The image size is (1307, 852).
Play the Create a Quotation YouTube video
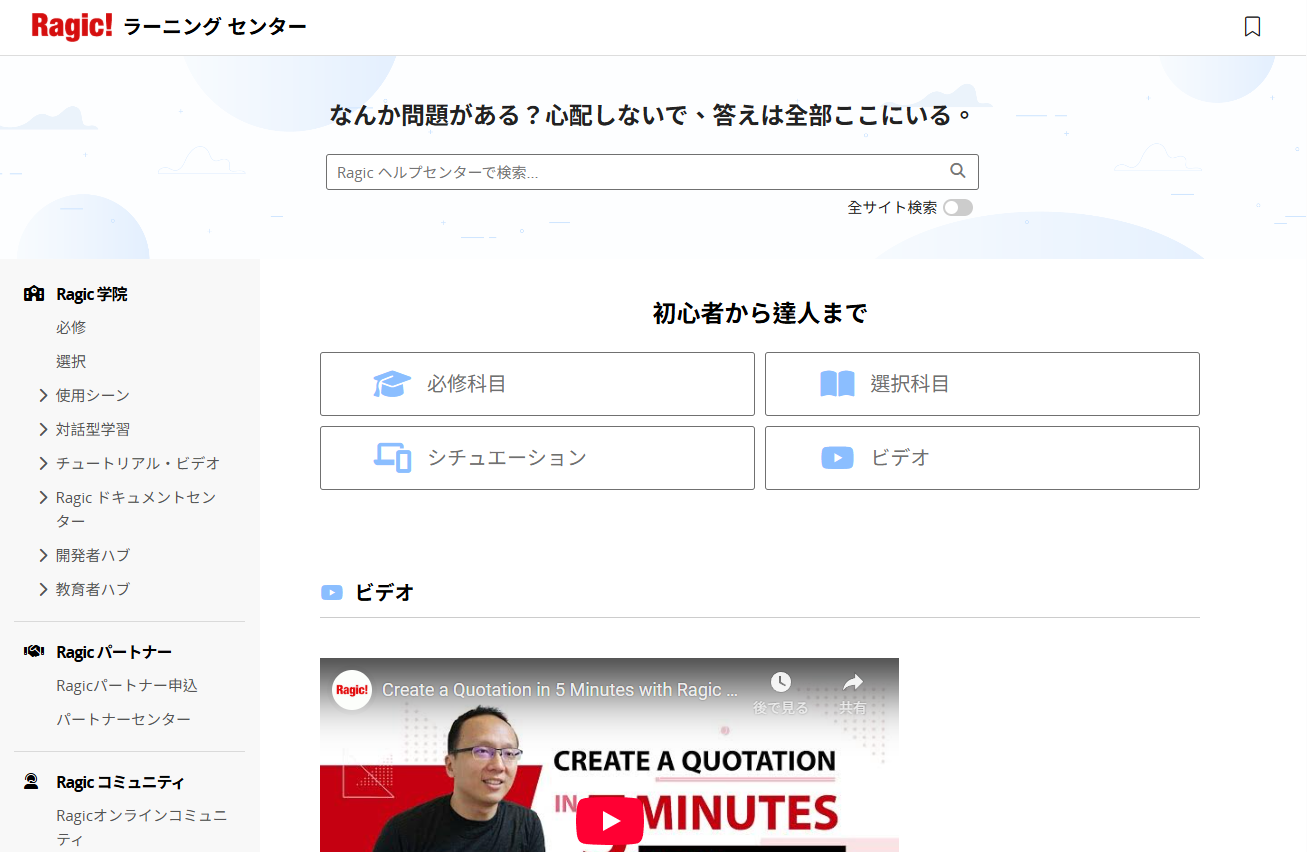point(610,822)
